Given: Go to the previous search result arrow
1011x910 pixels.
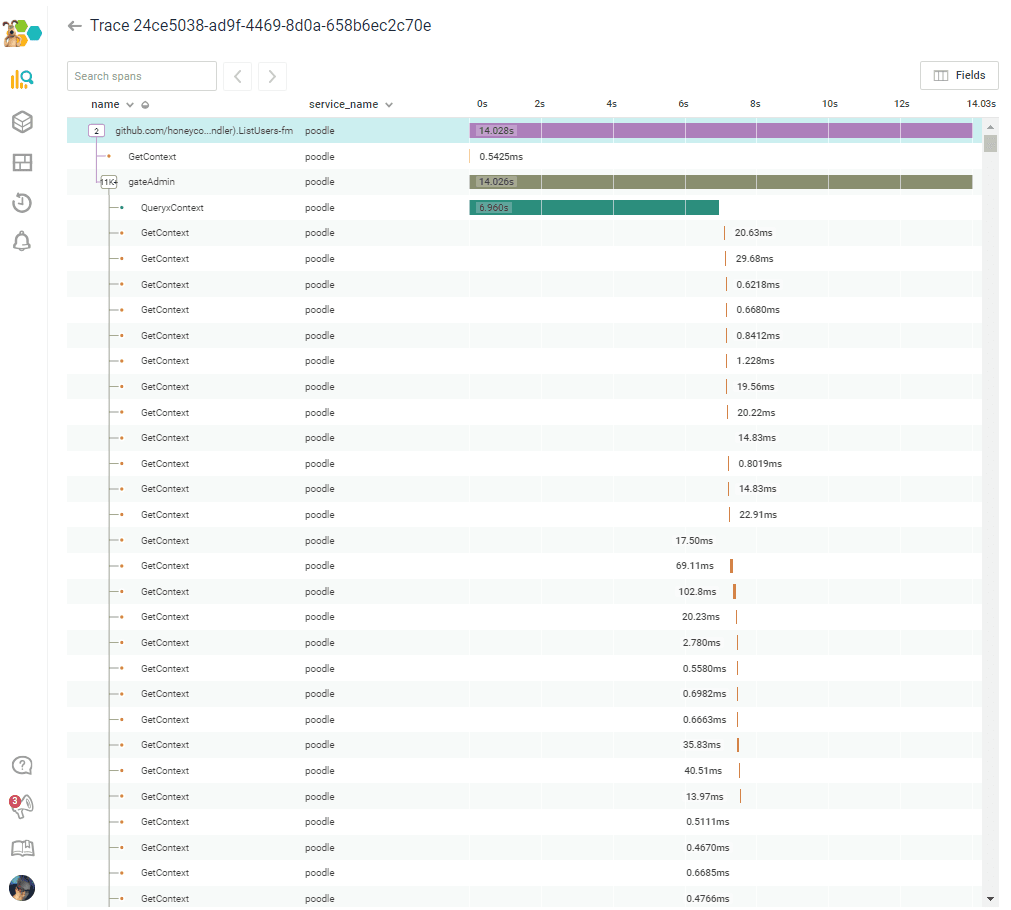Looking at the screenshot, I should (237, 76).
